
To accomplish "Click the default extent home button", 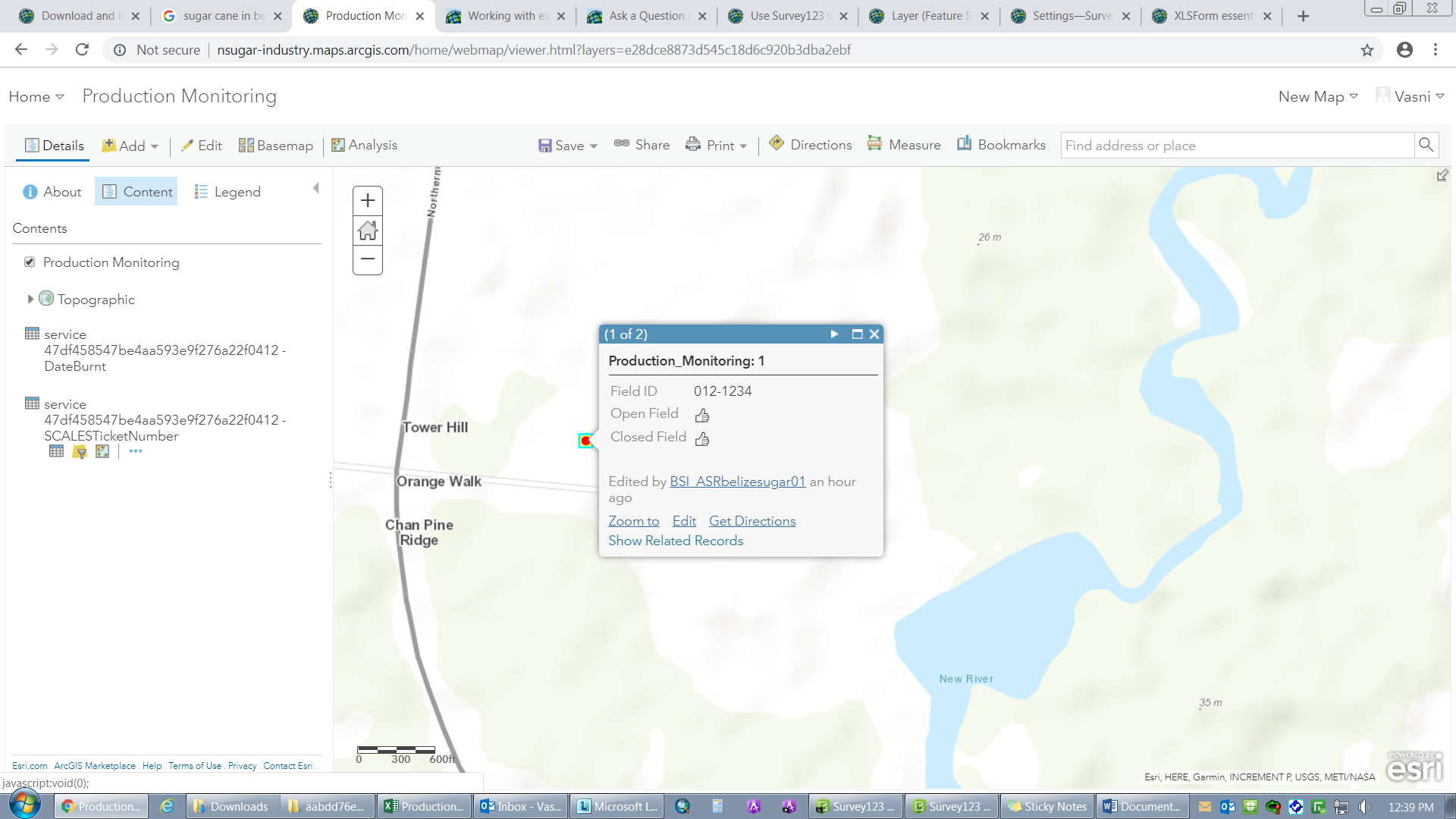I will point(368,231).
